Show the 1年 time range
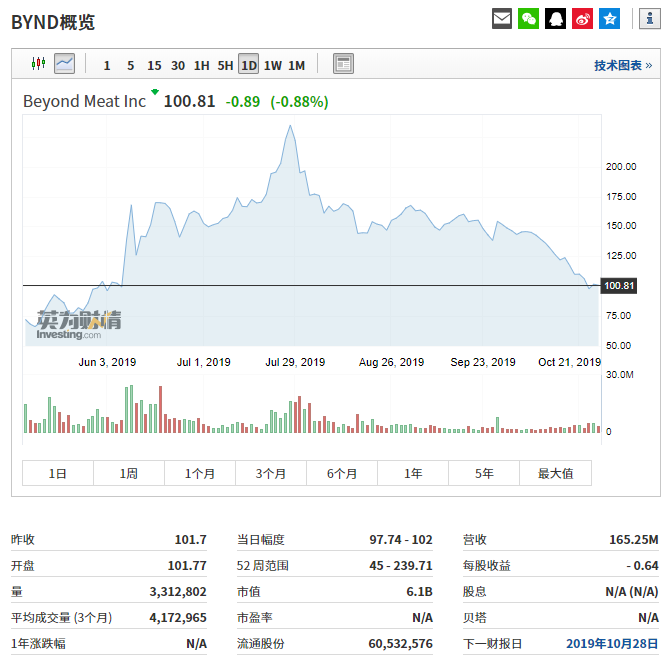Screen dimensions: 669x671 (x=413, y=473)
